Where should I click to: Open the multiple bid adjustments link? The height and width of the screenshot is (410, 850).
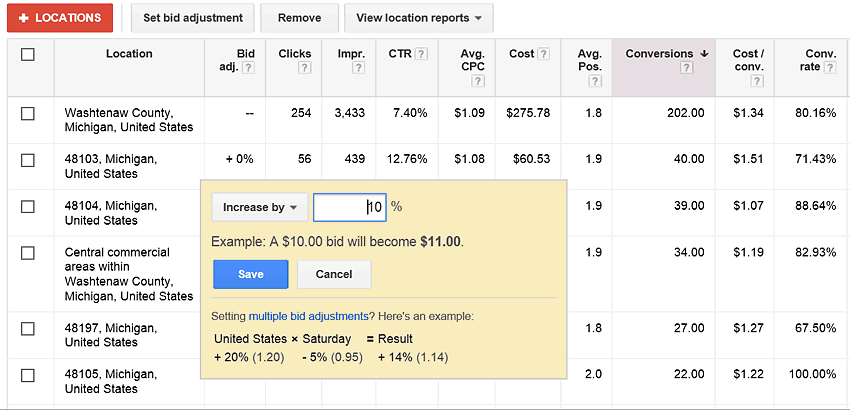point(308,316)
